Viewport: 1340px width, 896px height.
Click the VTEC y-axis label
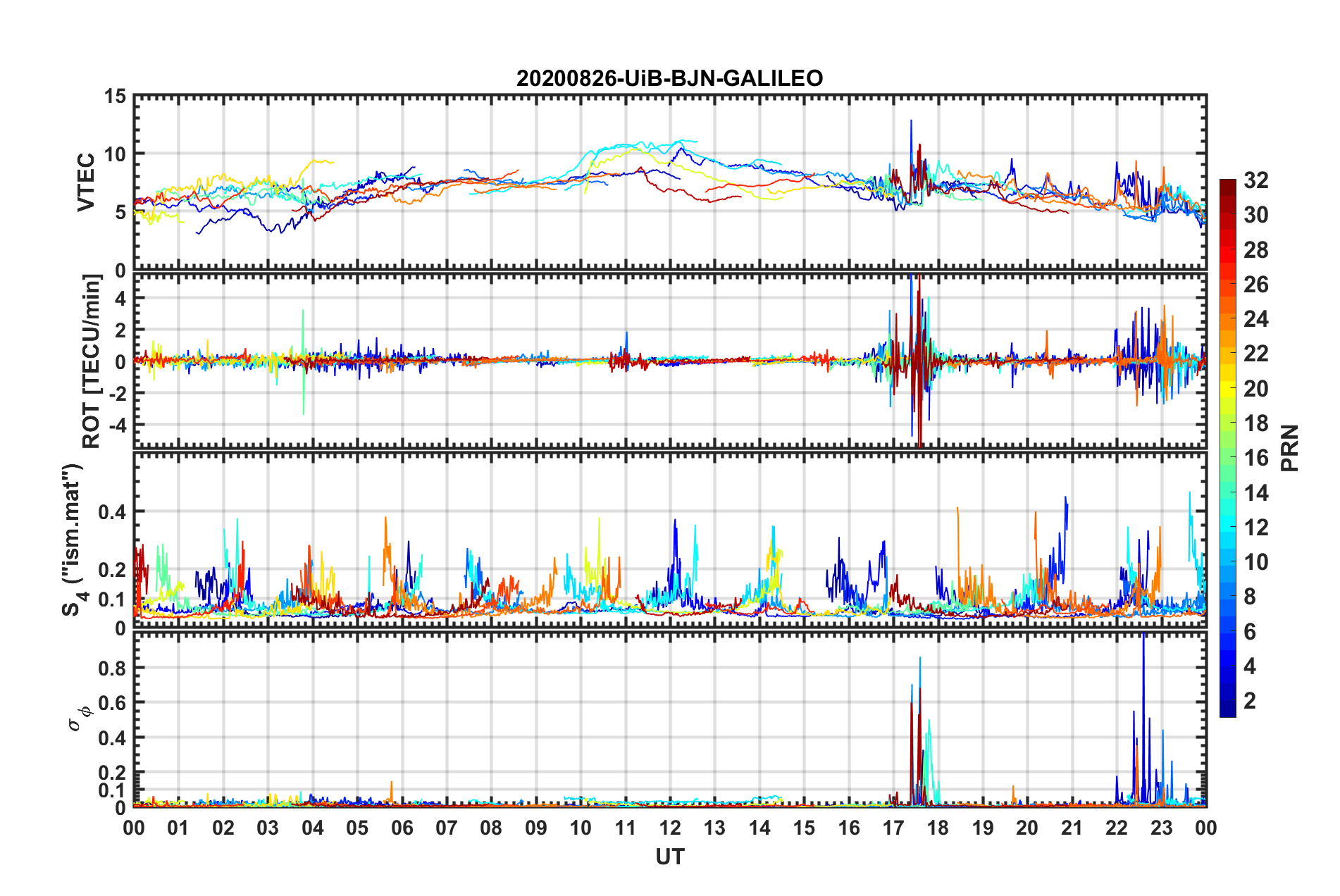pyautogui.click(x=86, y=182)
